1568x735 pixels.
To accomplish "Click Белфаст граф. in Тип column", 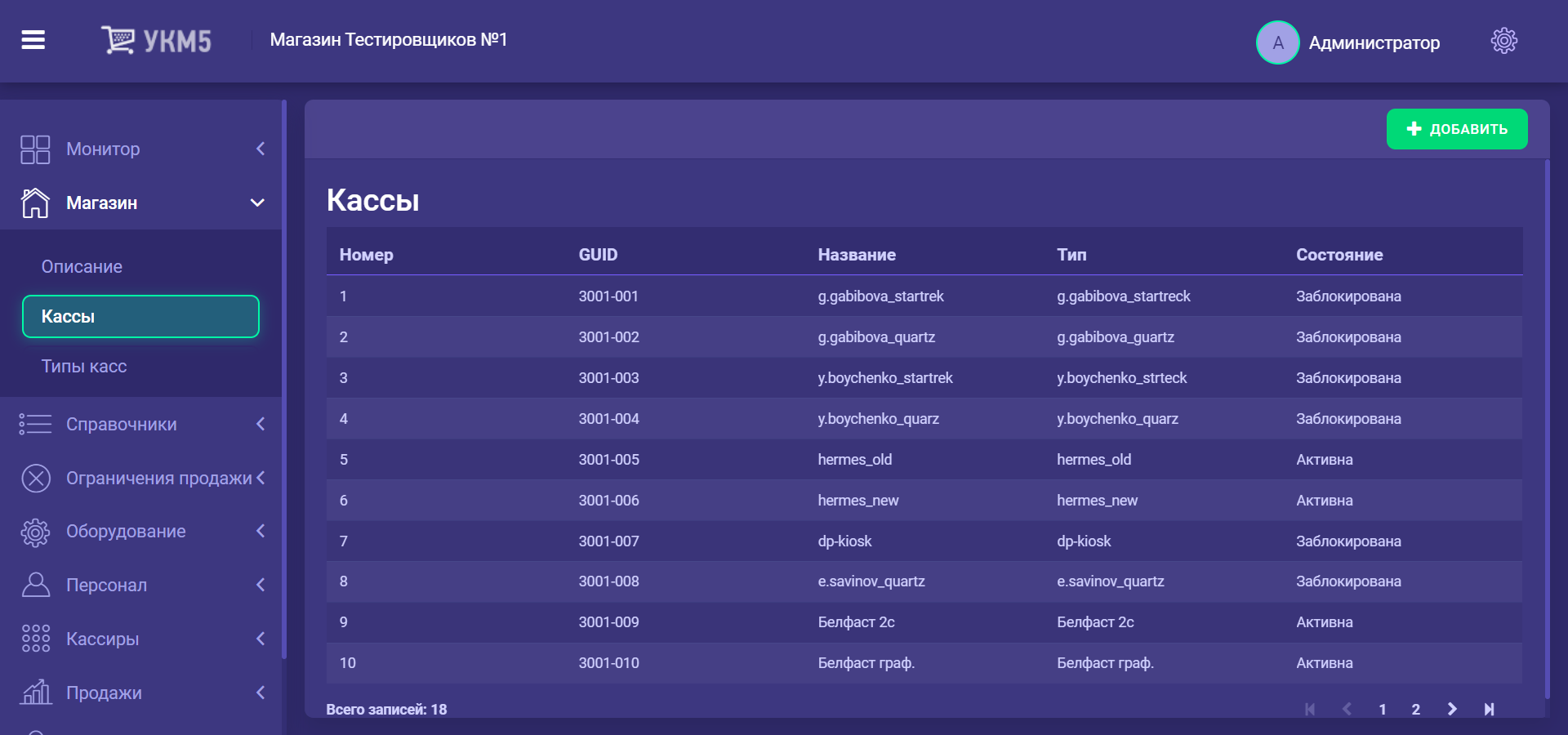I will [1105, 663].
